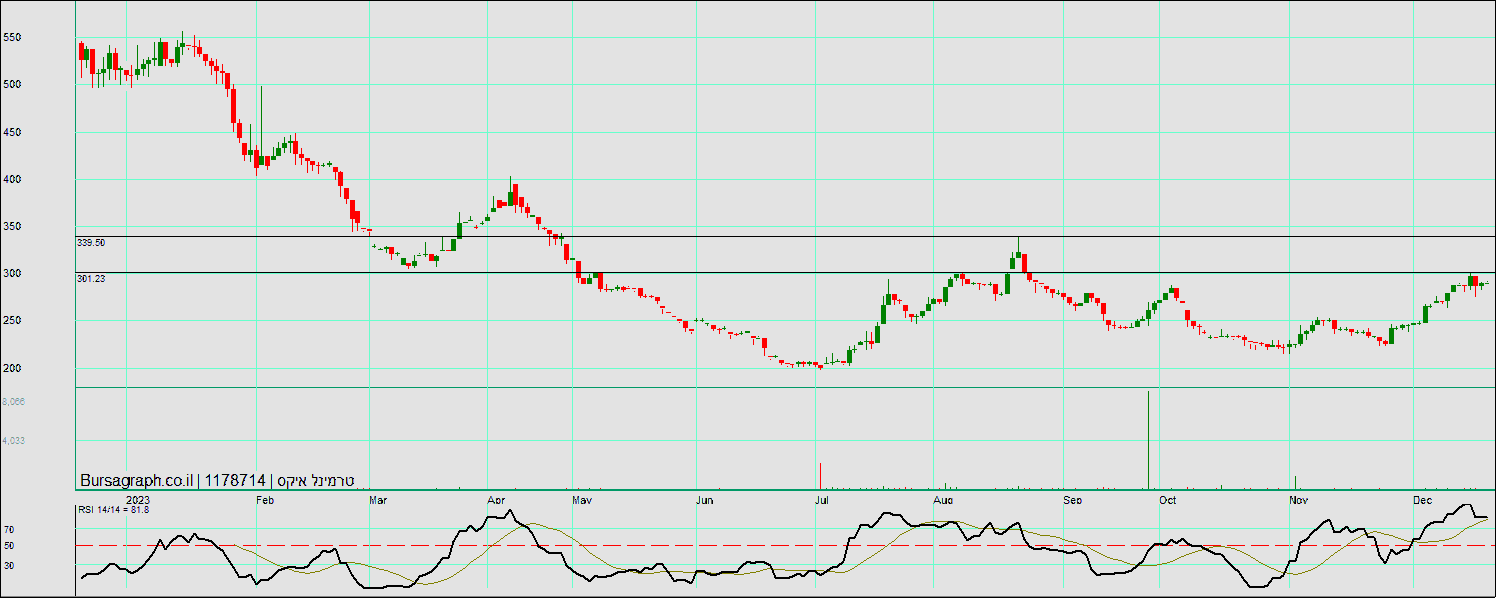Click the 400 price axis label
The width and height of the screenshot is (1496, 598).
point(12,180)
